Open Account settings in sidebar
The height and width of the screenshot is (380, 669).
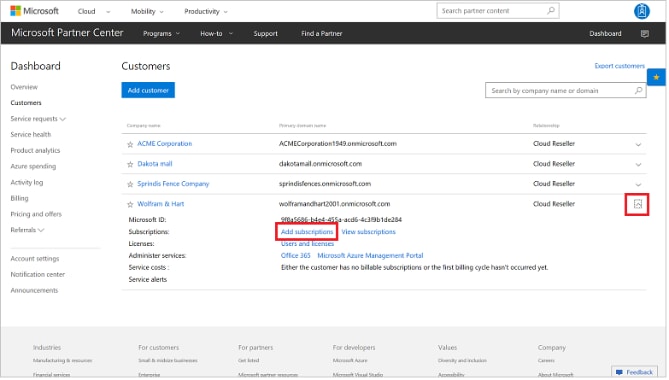pyautogui.click(x=35, y=259)
